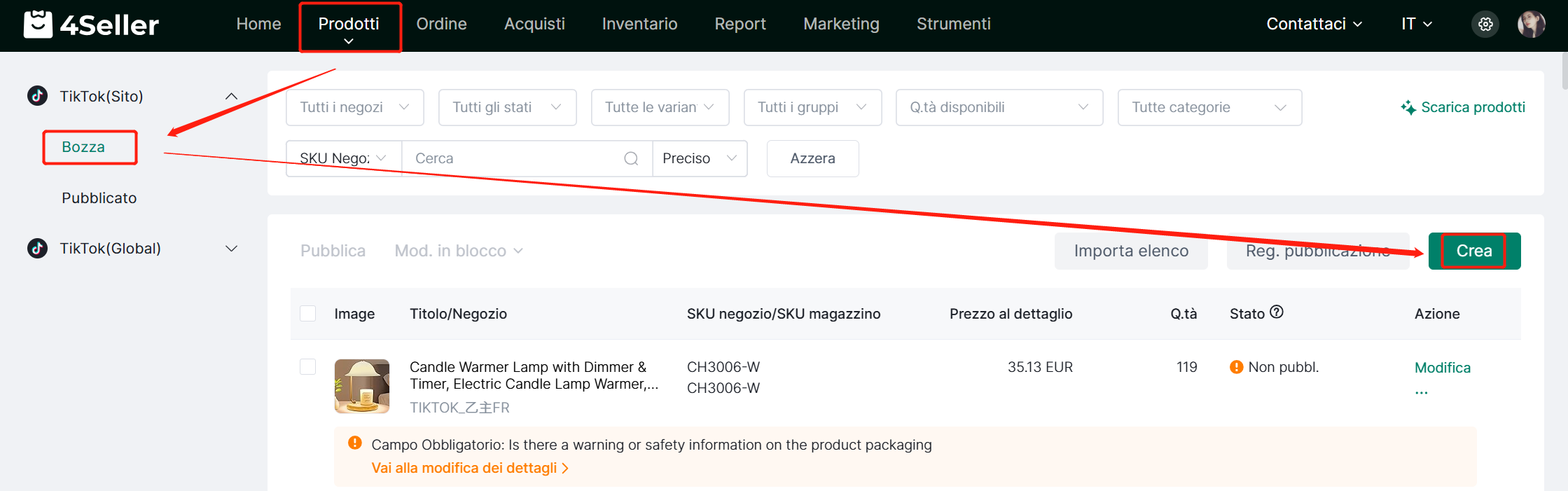Image resolution: width=1568 pixels, height=491 pixels.
Task: Open the Ordine menu
Action: tap(441, 25)
